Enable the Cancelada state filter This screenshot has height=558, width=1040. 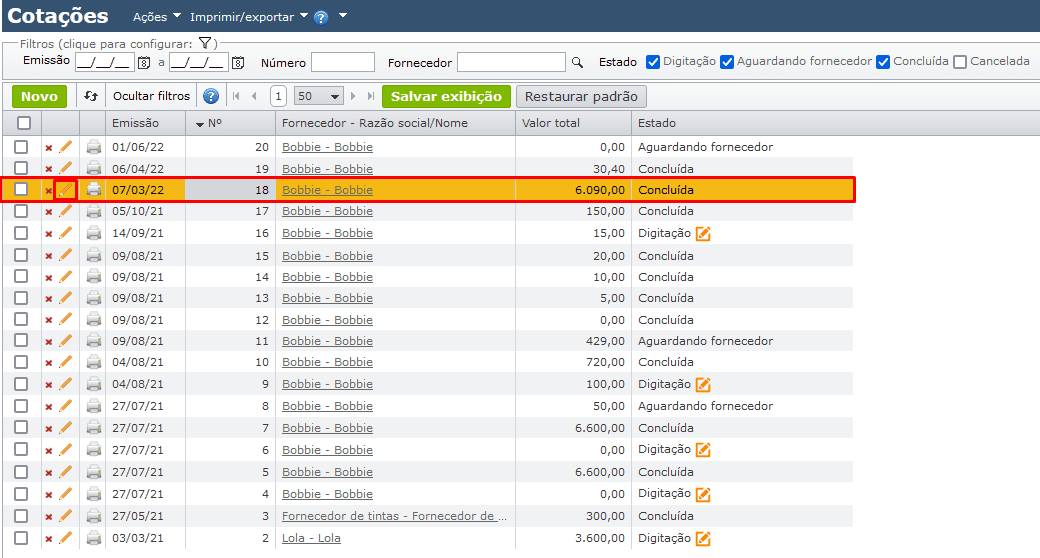click(960, 62)
